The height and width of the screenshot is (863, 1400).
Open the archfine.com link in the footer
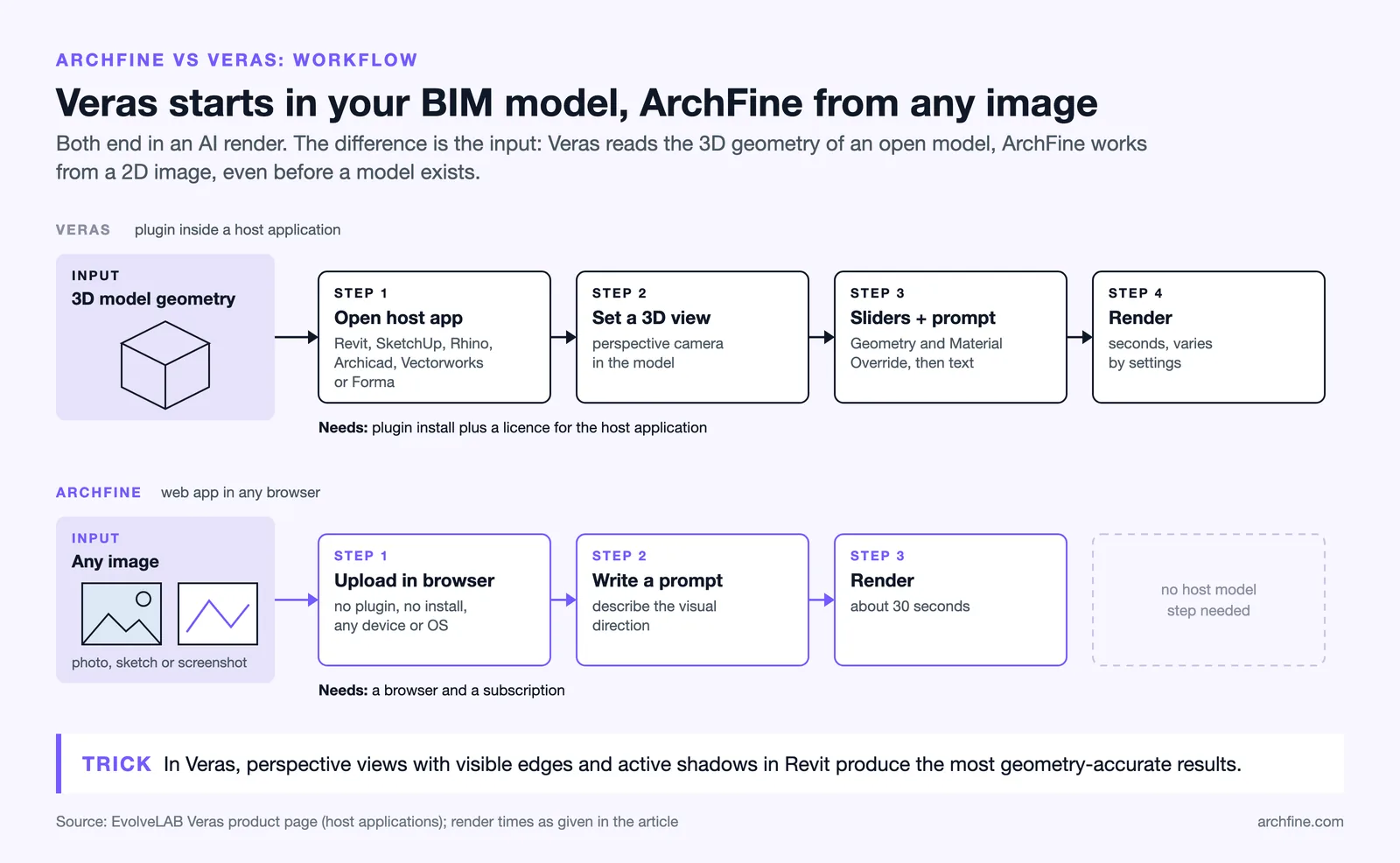pos(1300,821)
